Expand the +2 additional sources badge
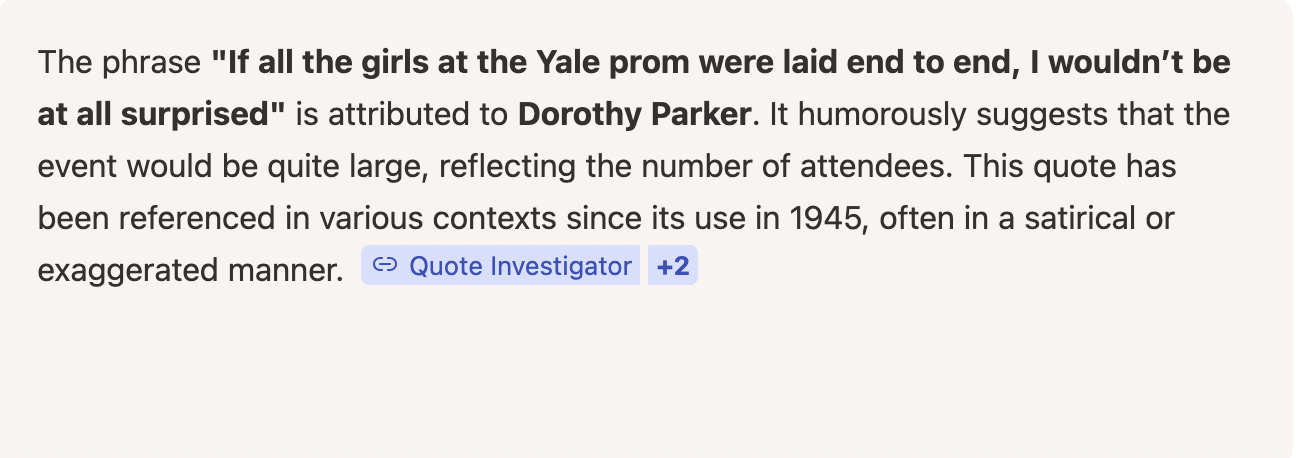Viewport: 1304px width, 458px height. [x=673, y=266]
